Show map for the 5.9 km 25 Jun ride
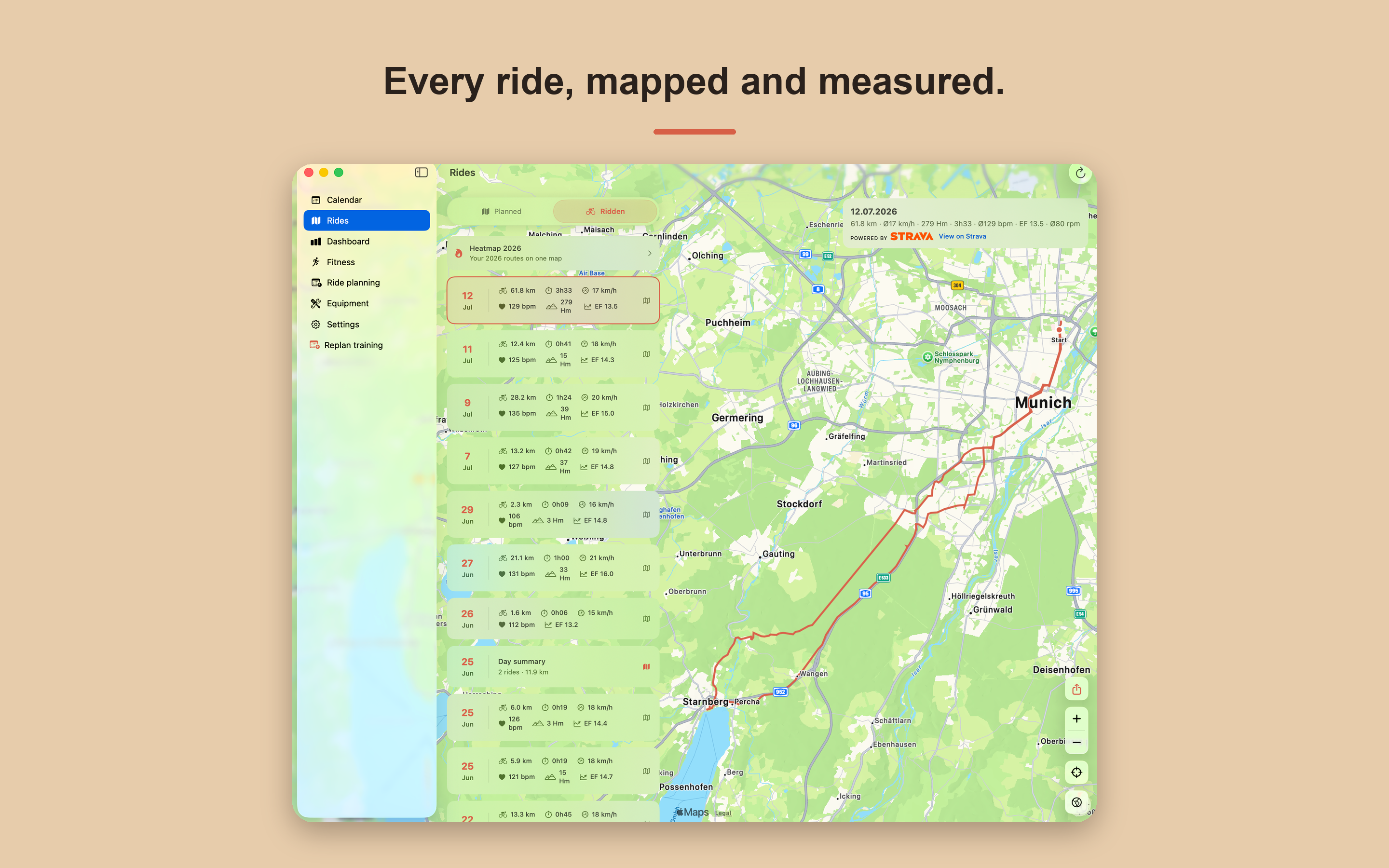The image size is (1389, 868). (646, 771)
